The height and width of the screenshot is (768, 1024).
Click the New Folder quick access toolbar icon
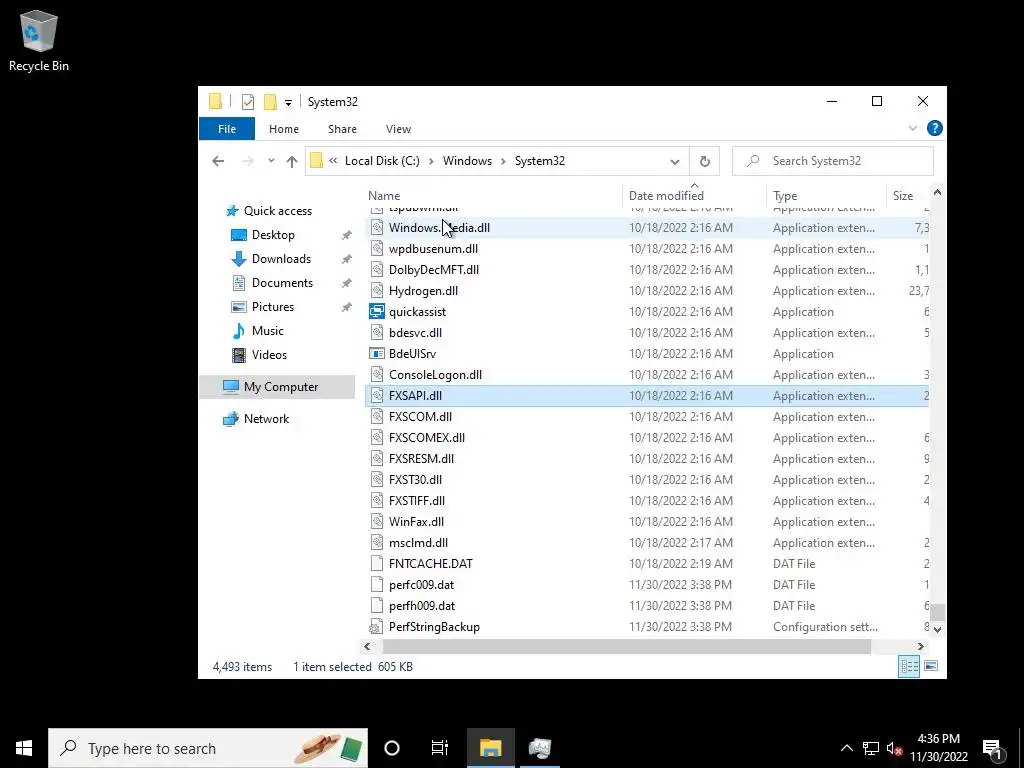tap(270, 102)
